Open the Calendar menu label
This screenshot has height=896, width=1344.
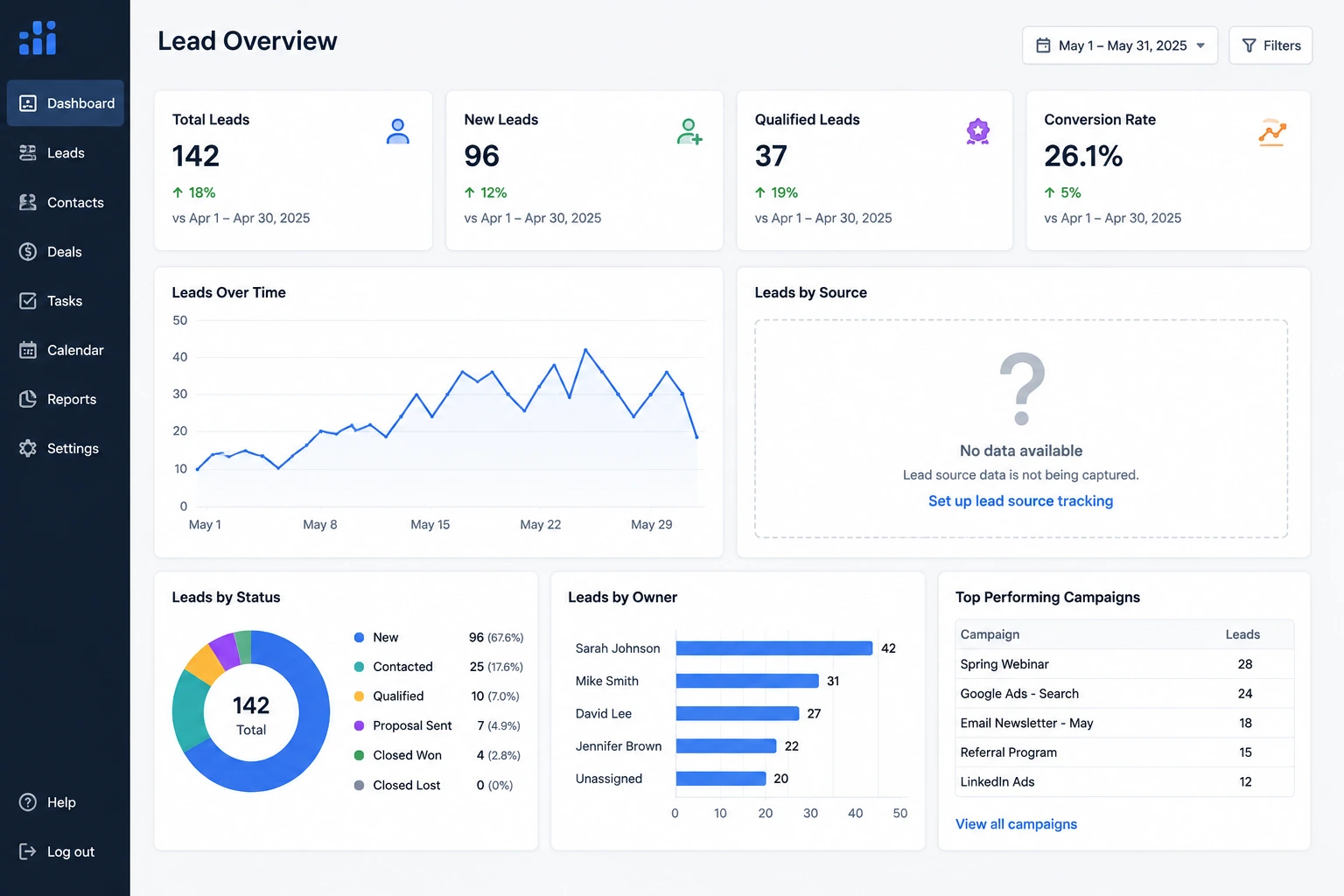tap(75, 350)
